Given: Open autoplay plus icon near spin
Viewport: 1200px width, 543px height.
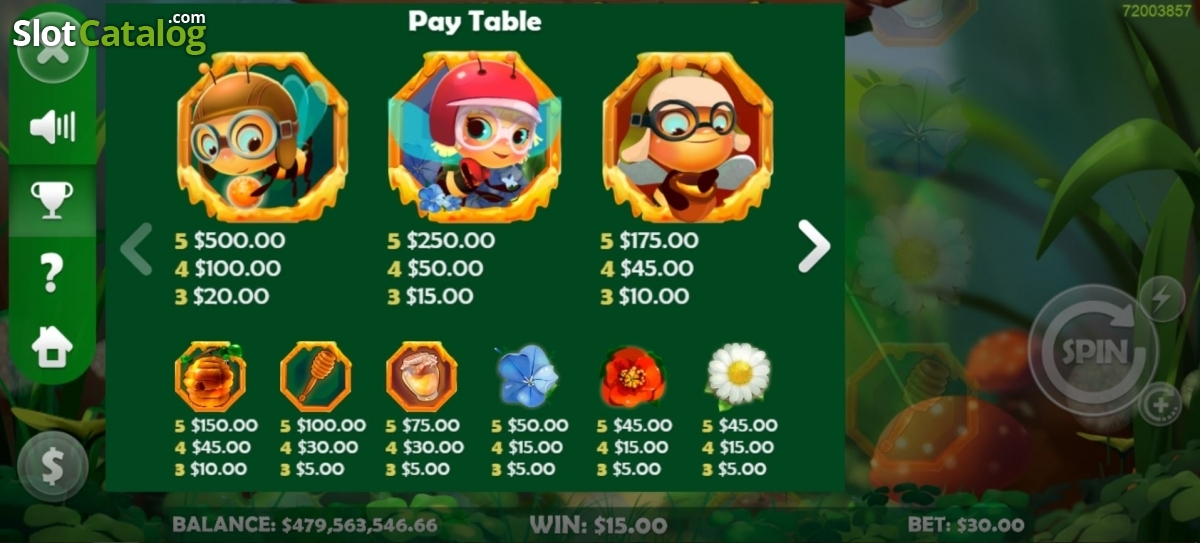Looking at the screenshot, I should (x=1160, y=404).
